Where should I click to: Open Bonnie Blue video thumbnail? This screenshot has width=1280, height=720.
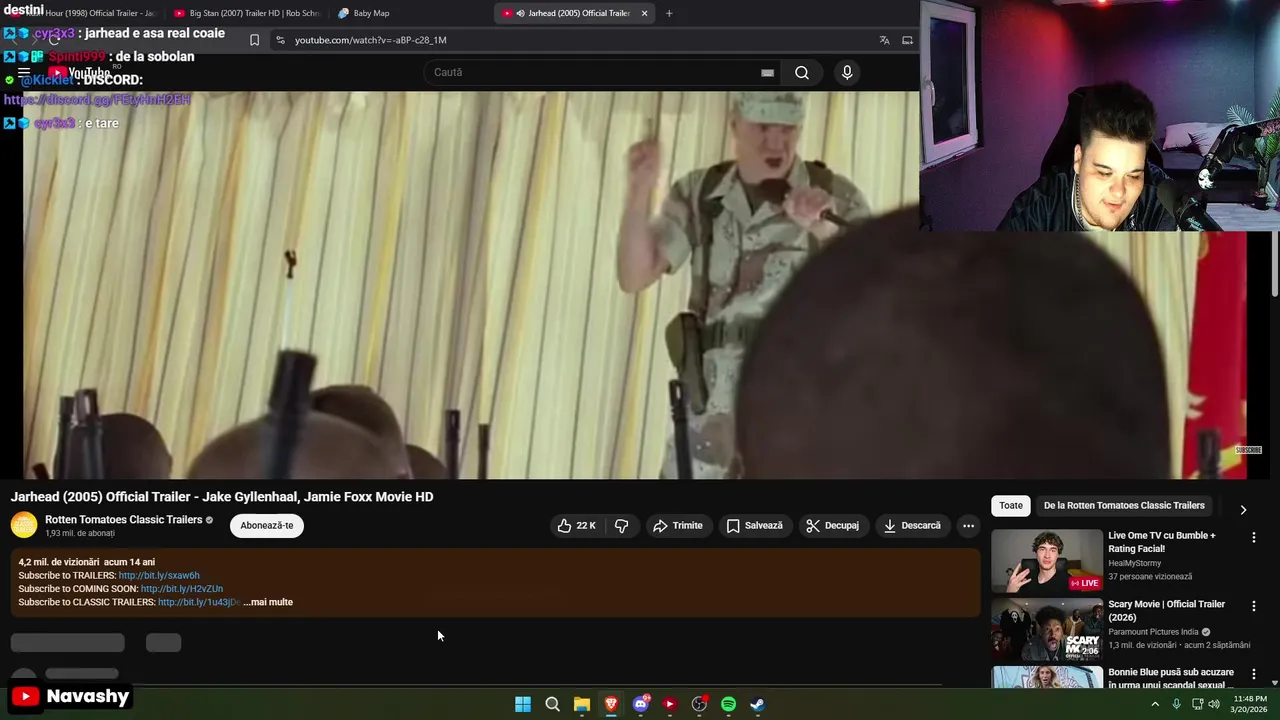(1047, 678)
